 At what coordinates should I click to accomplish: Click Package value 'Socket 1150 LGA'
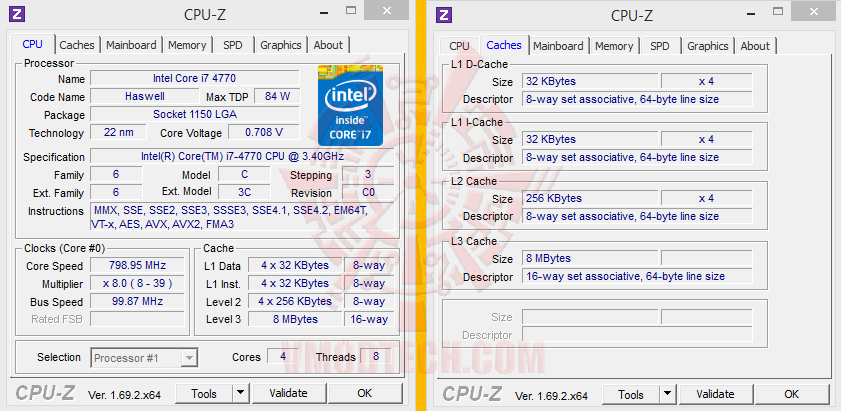click(x=195, y=114)
